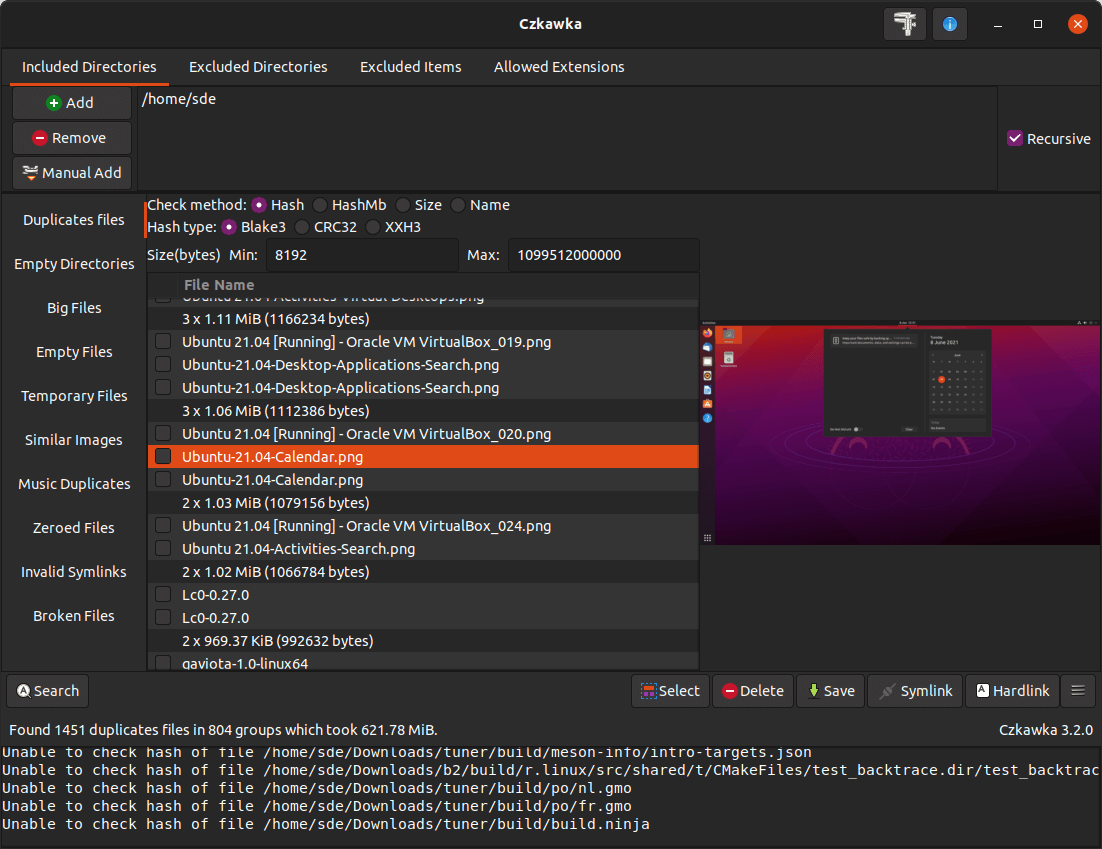The height and width of the screenshot is (849, 1102).
Task: Click the Czkawka 3.2.0 version label
Action: pyautogui.click(x=1046, y=730)
